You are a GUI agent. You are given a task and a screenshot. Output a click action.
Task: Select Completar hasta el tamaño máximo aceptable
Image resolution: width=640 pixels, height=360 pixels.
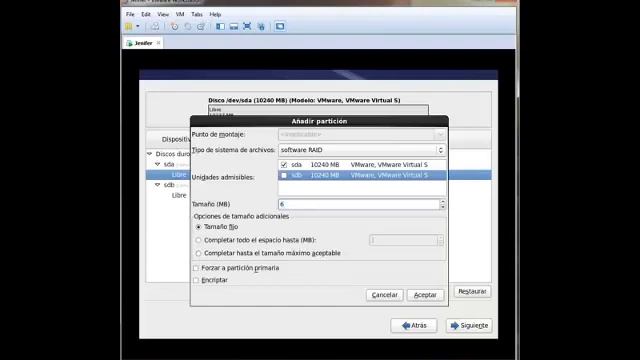[x=198, y=253]
